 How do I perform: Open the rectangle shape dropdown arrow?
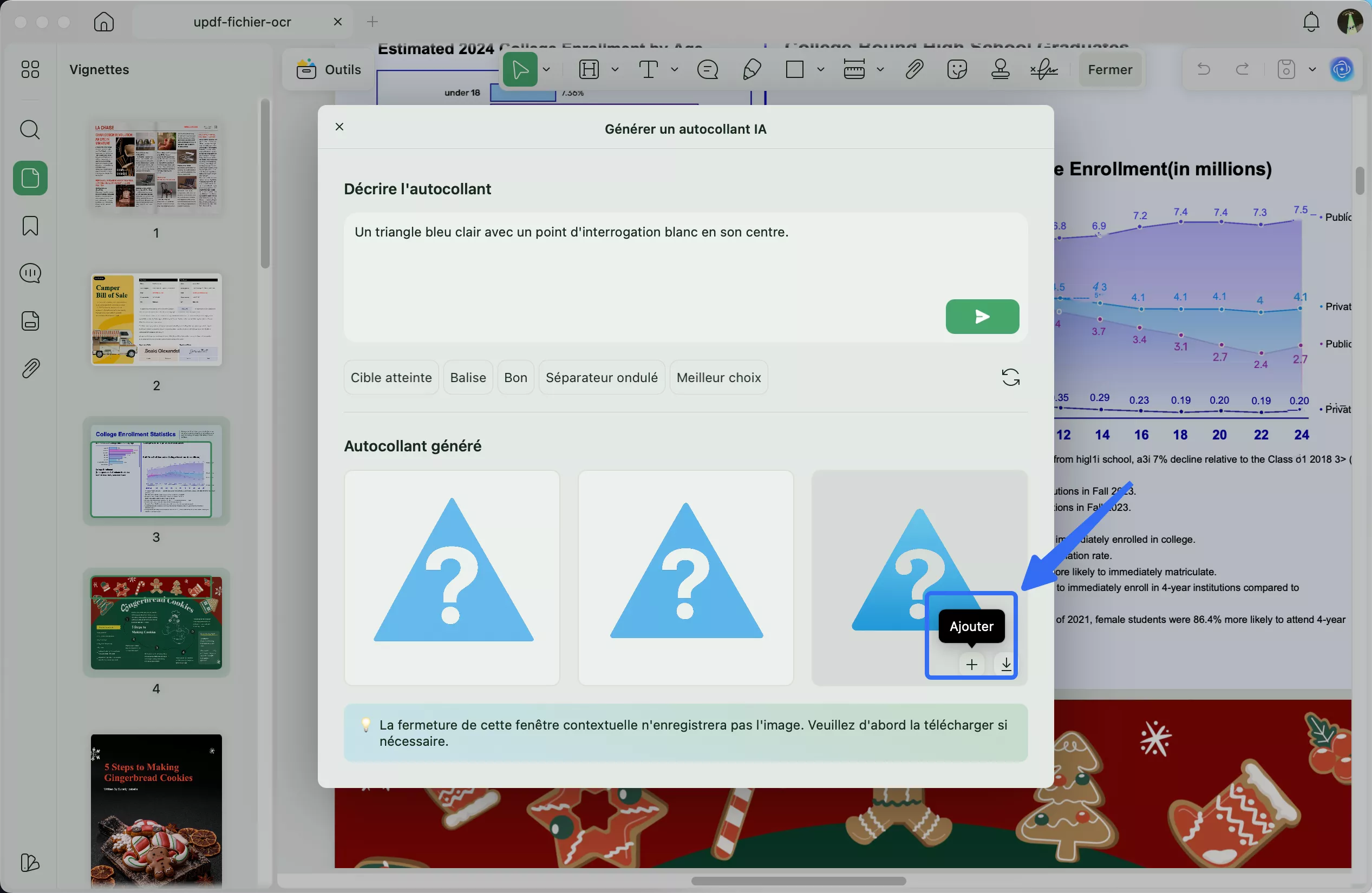pyautogui.click(x=820, y=70)
